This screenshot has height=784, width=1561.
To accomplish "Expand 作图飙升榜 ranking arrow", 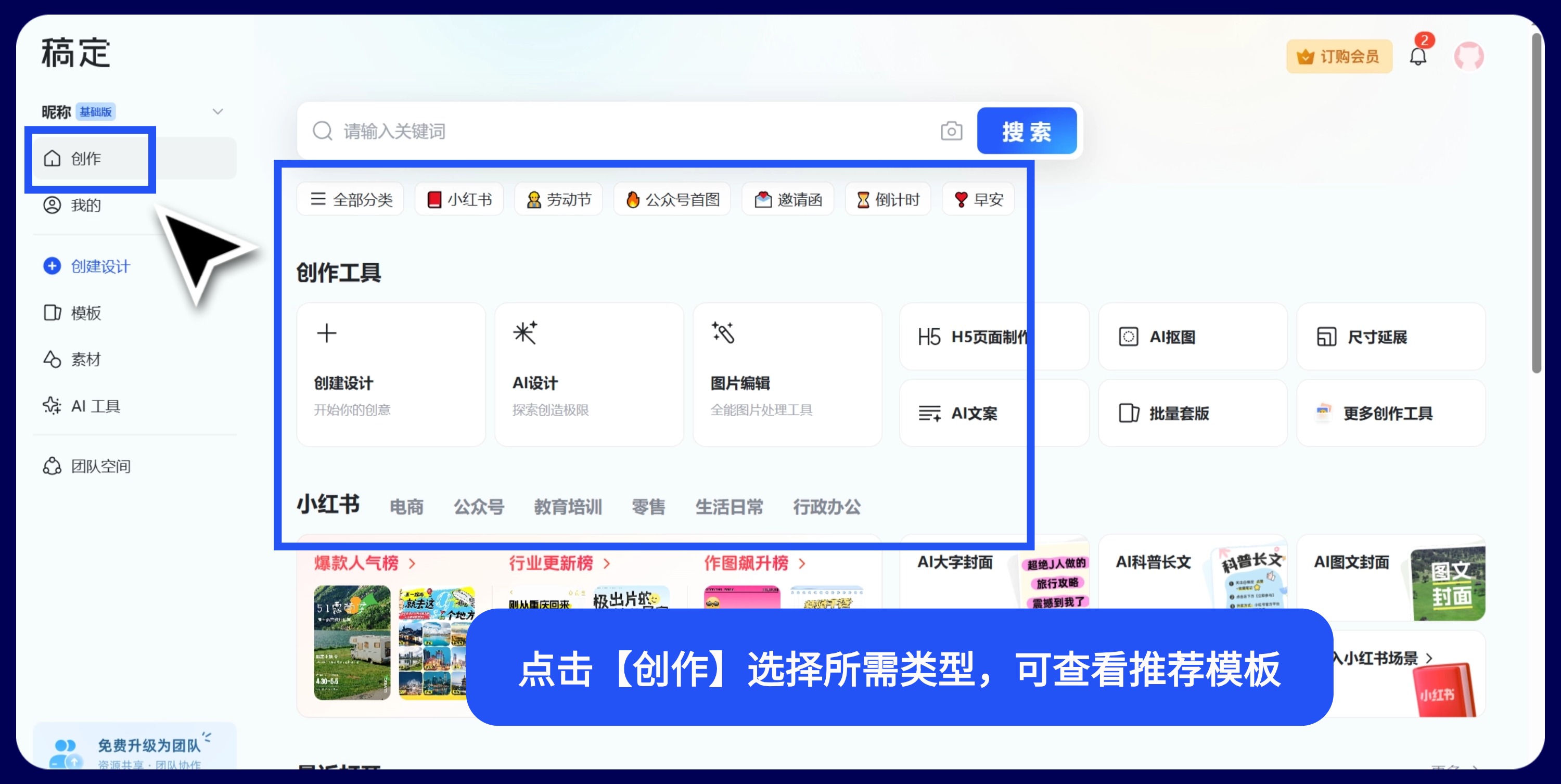I will [x=802, y=563].
